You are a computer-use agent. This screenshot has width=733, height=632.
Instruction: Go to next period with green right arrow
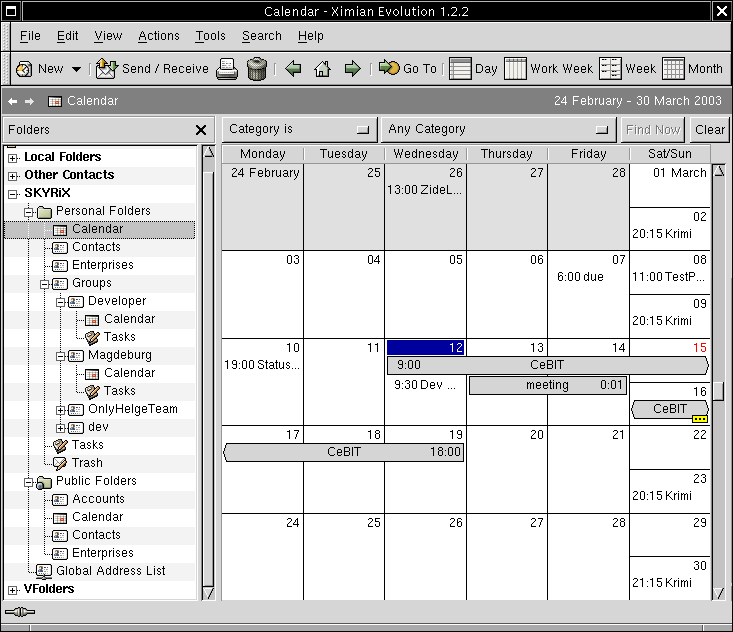352,69
